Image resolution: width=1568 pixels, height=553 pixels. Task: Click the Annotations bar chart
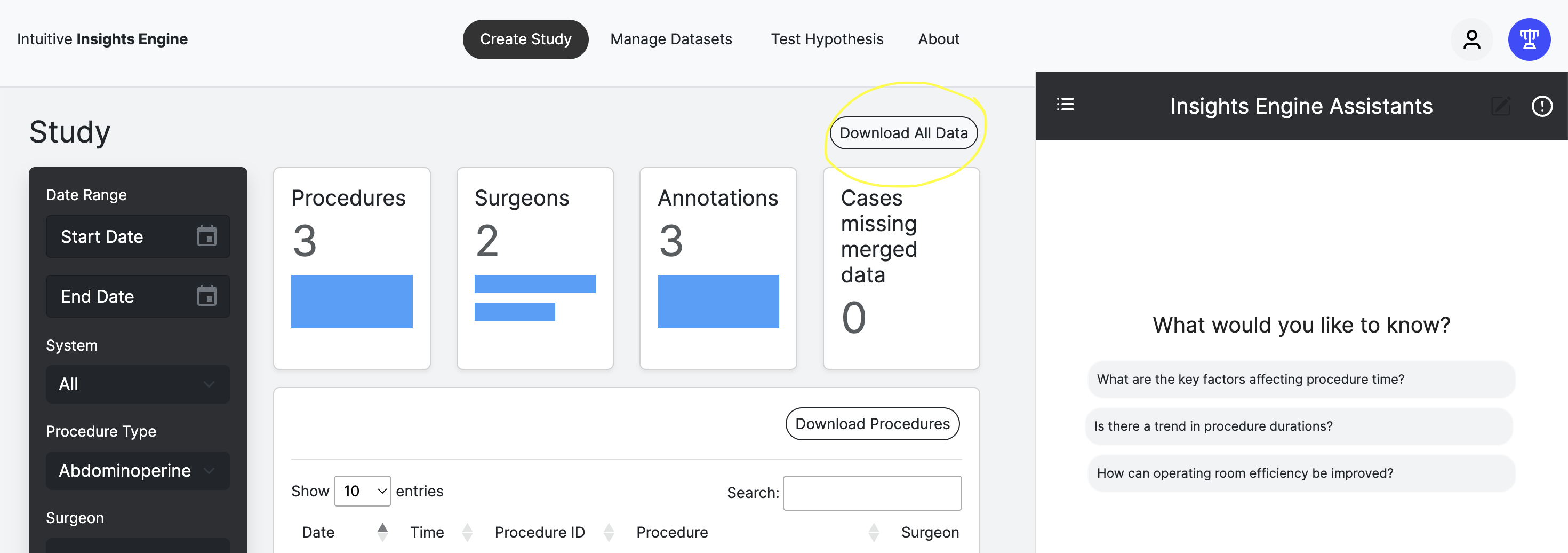(718, 302)
